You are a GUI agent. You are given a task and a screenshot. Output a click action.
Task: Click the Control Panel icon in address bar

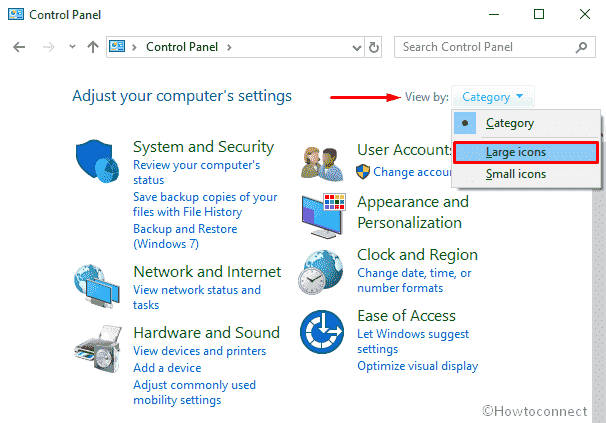pos(117,46)
